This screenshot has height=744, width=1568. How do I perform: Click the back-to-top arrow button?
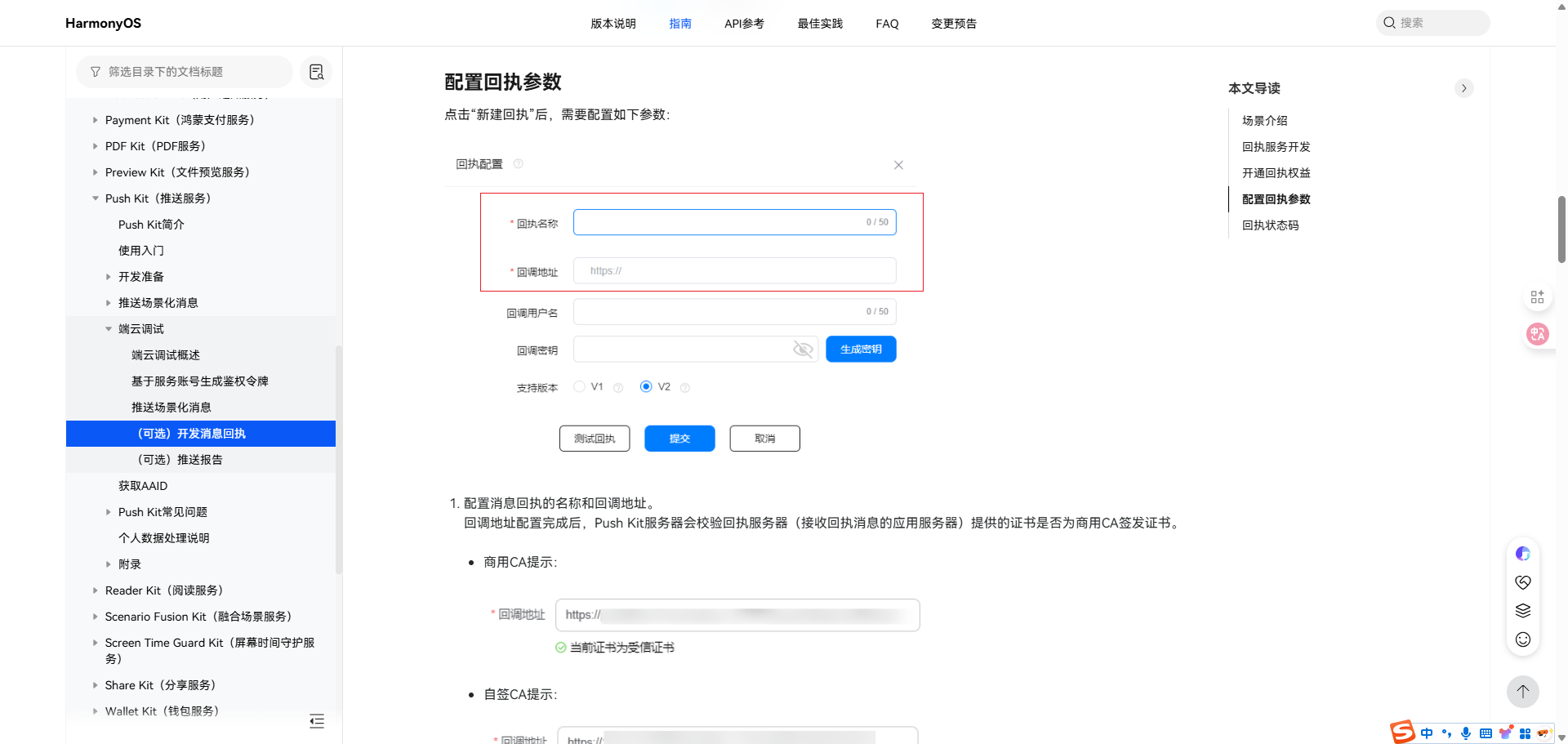pos(1522,692)
